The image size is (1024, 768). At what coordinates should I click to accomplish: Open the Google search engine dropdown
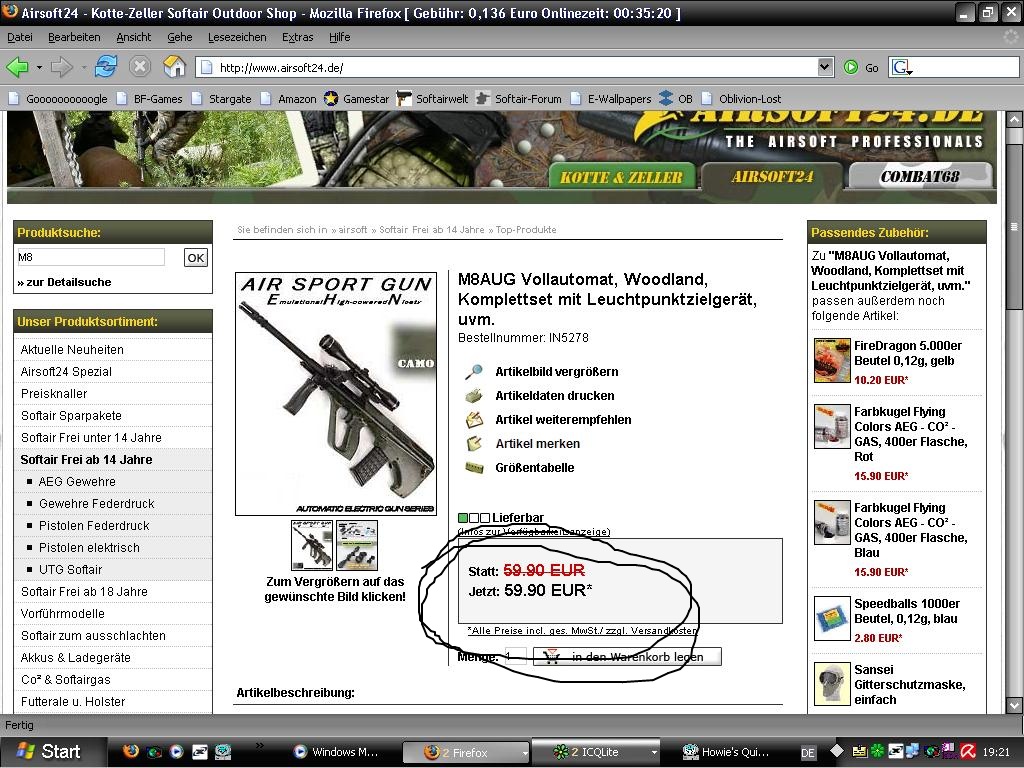click(x=903, y=67)
